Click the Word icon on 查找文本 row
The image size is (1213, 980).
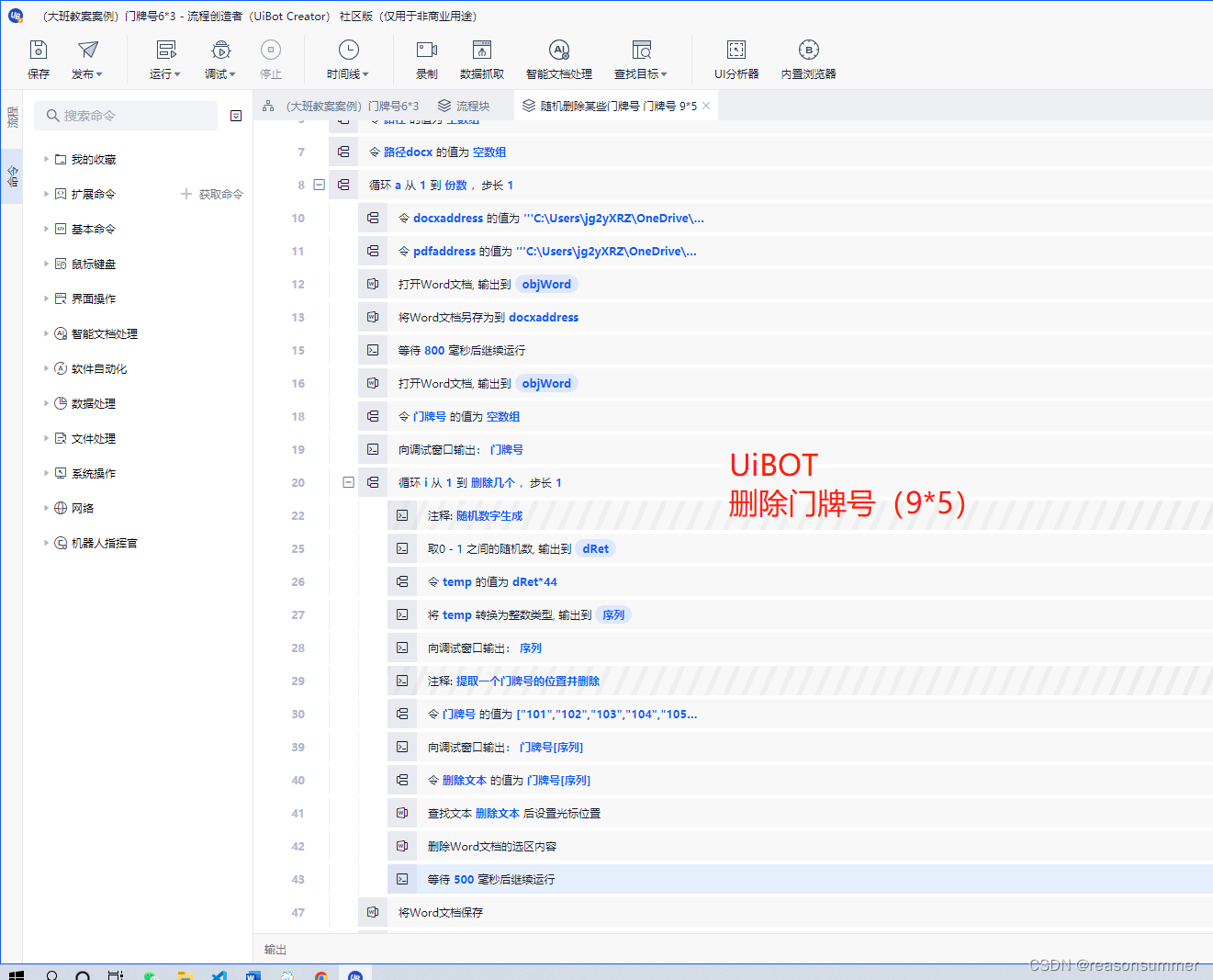[402, 814]
